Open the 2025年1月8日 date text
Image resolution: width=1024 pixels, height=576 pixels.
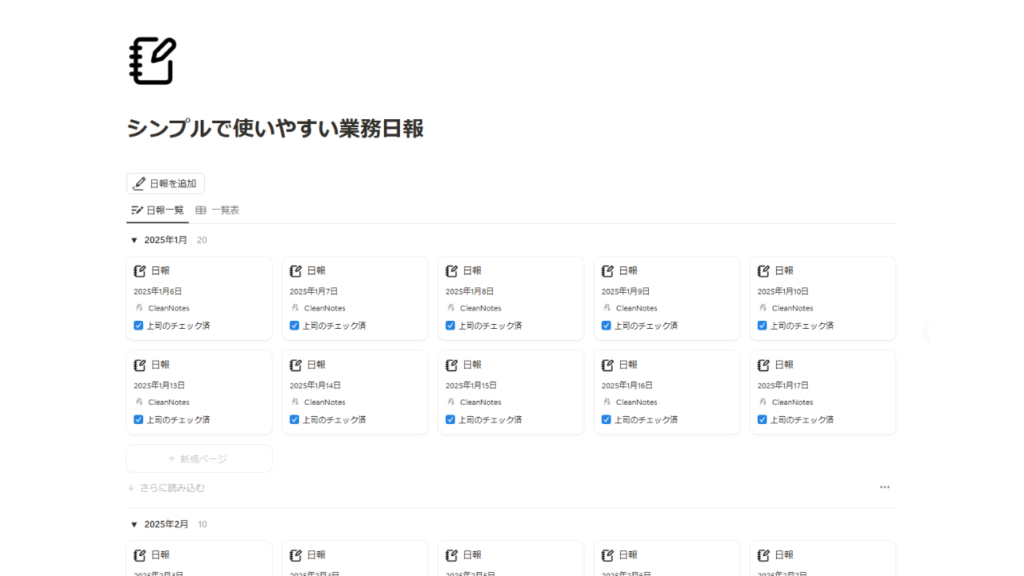coord(470,291)
